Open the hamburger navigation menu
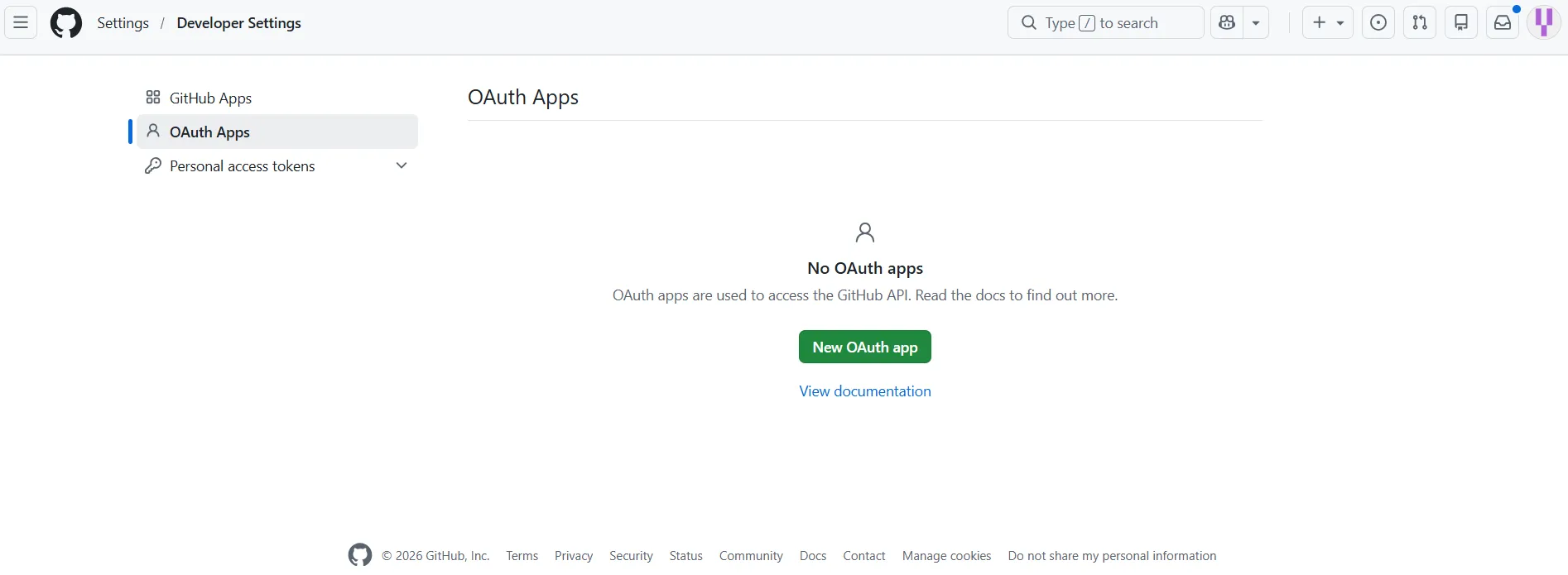Image resolution: width=1568 pixels, height=575 pixels. click(x=21, y=22)
